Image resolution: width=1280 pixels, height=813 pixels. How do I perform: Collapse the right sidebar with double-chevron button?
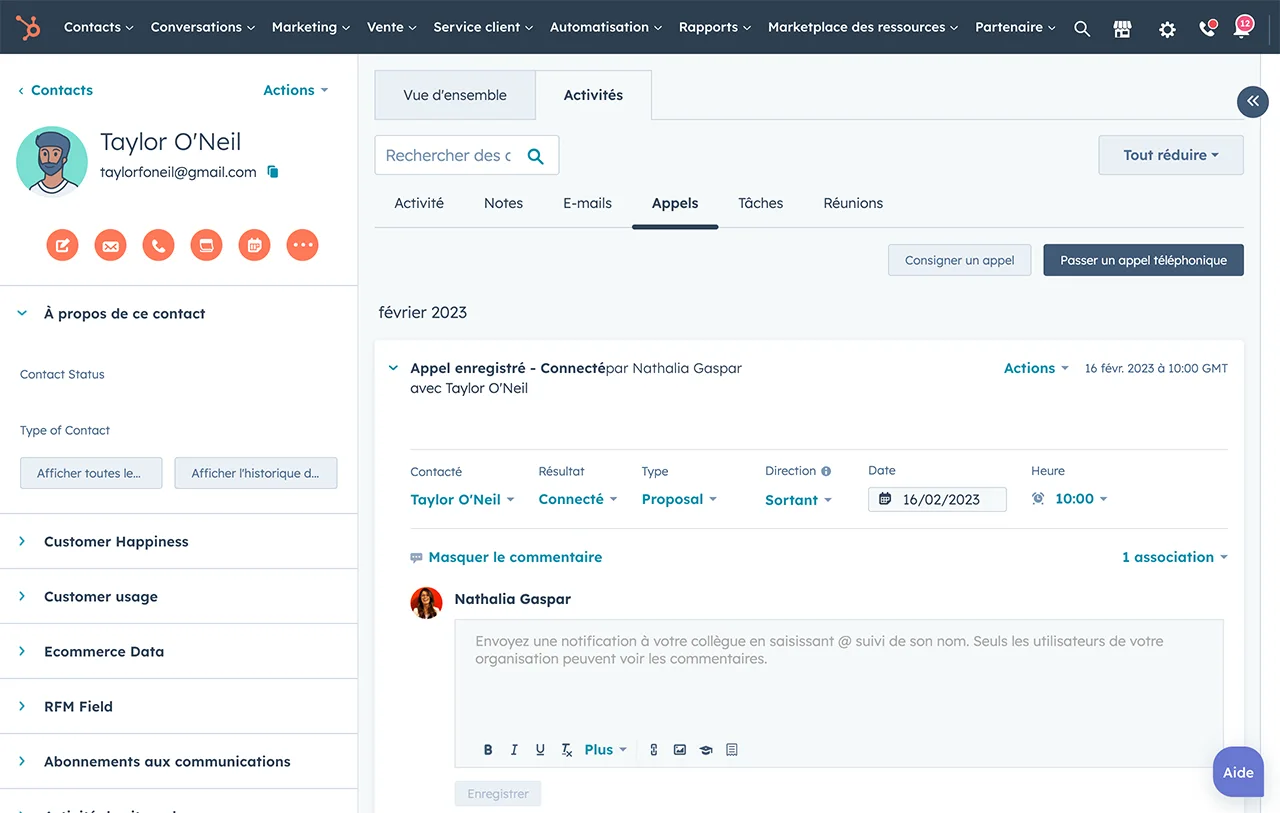[1252, 101]
